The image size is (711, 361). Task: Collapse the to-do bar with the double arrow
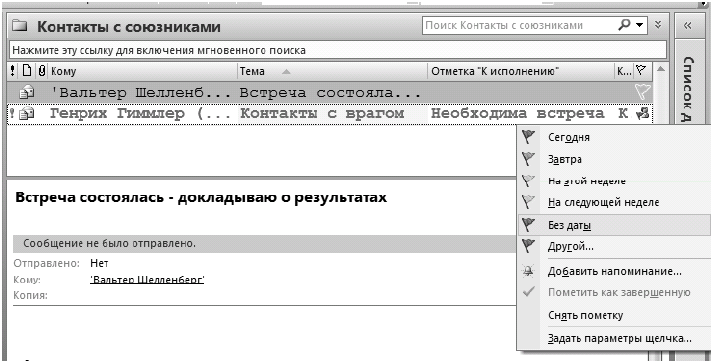click(687, 26)
